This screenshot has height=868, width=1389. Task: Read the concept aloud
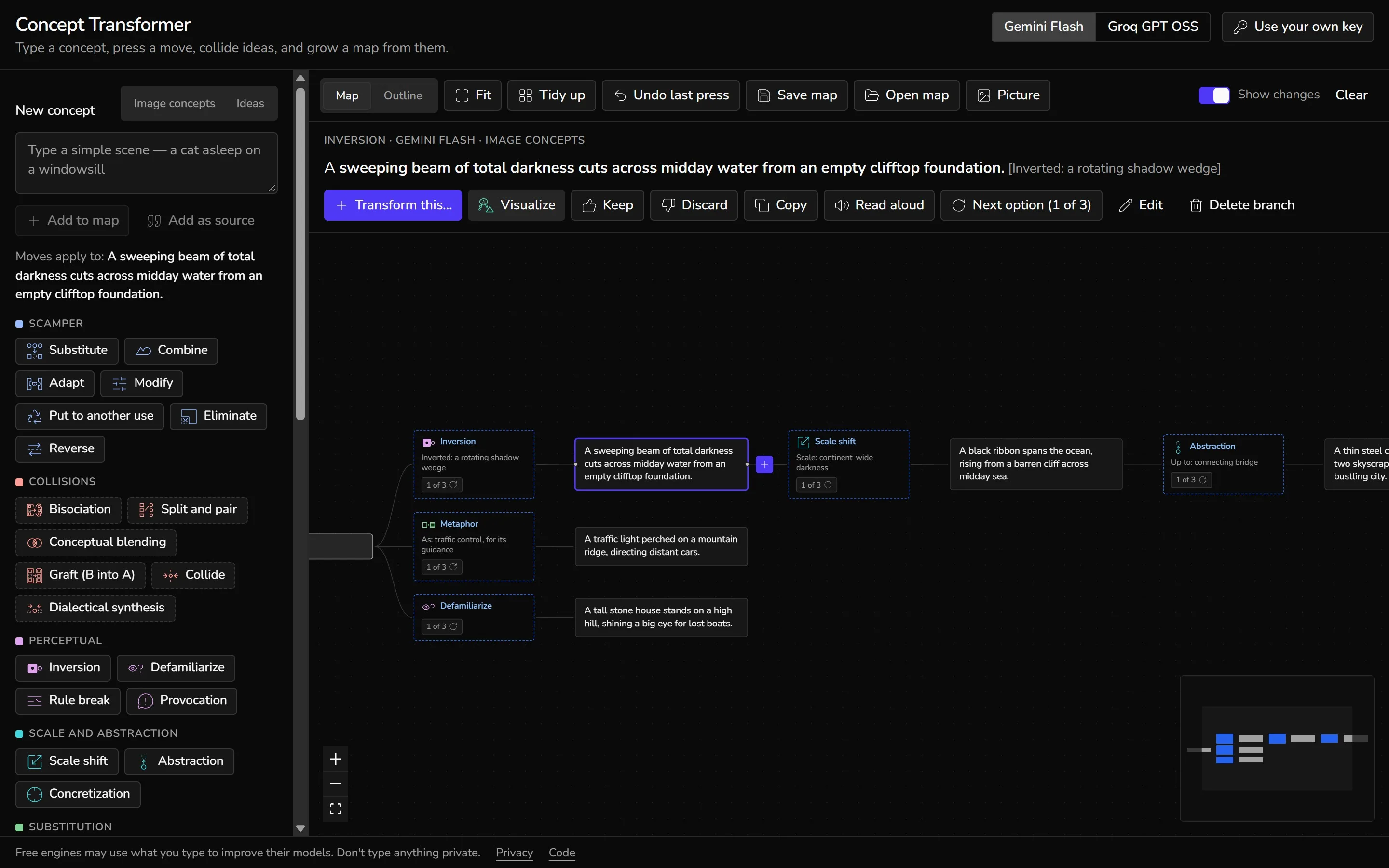(x=879, y=205)
